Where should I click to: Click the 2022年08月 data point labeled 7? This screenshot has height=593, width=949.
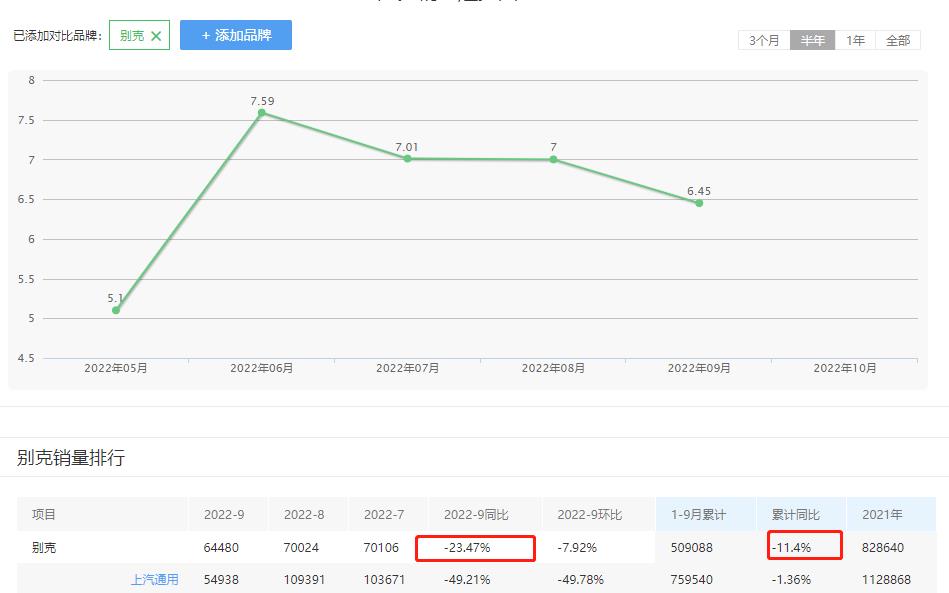click(553, 160)
